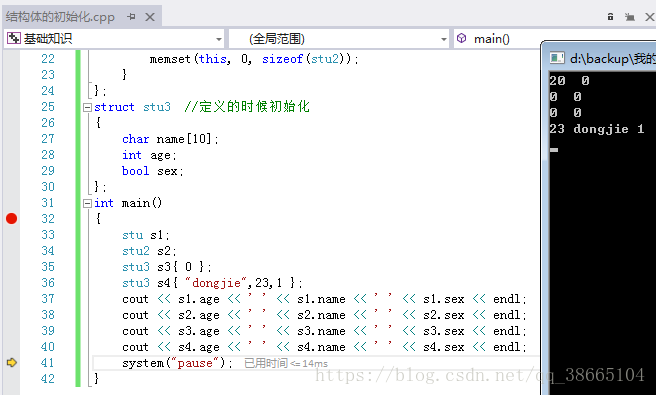Screen dimensions: 656x395
Task: Click on int age; declaration
Action: 149,155
